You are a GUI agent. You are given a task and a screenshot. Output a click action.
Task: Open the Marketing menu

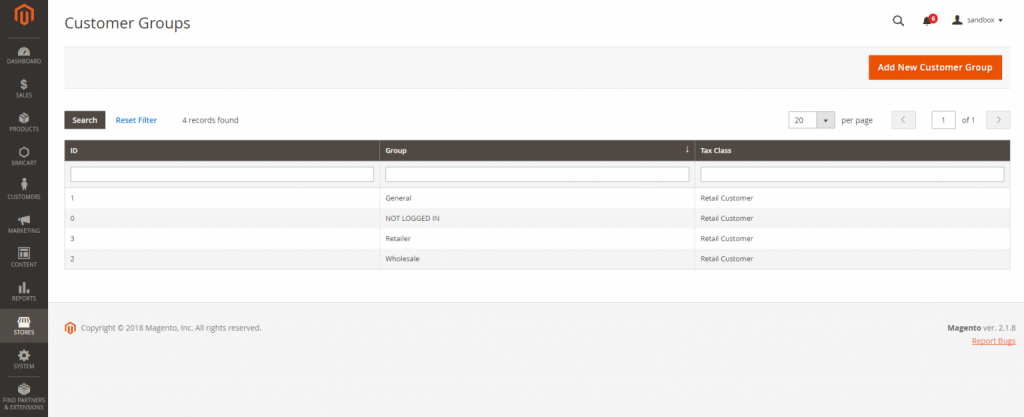tap(24, 224)
